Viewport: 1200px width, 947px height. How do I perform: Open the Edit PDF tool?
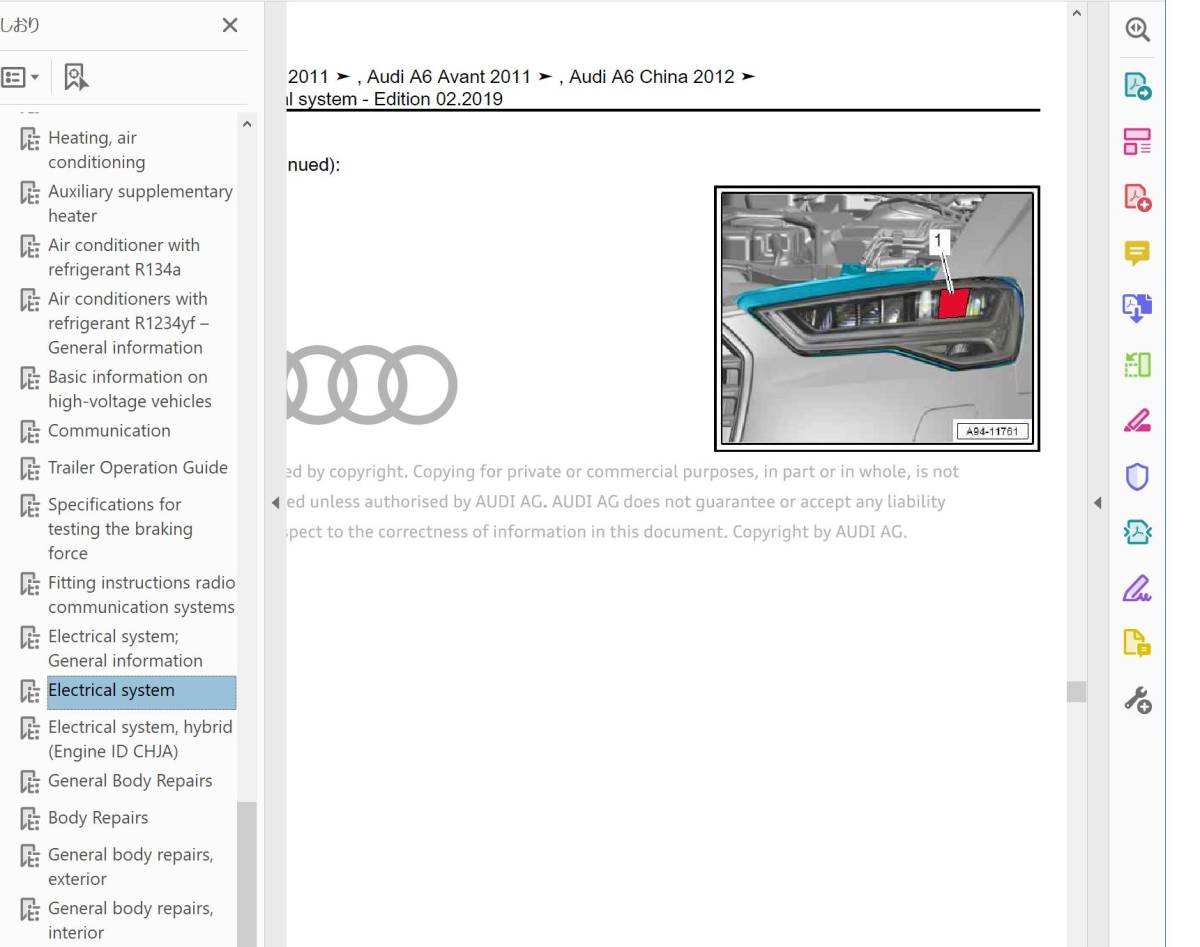[x=1138, y=141]
